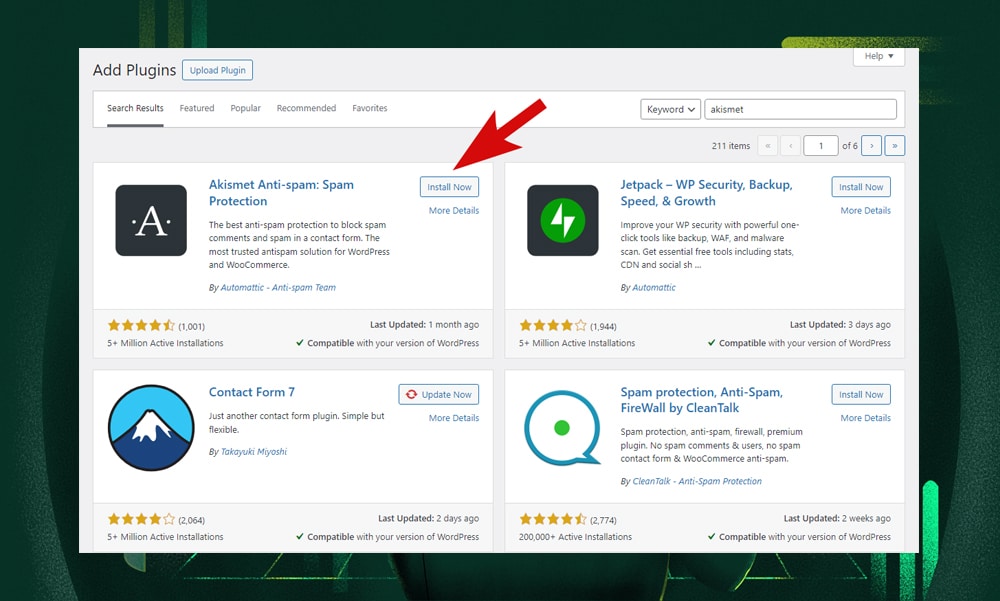Go to the first page double-arrow
The height and width of the screenshot is (601, 1000).
(768, 145)
